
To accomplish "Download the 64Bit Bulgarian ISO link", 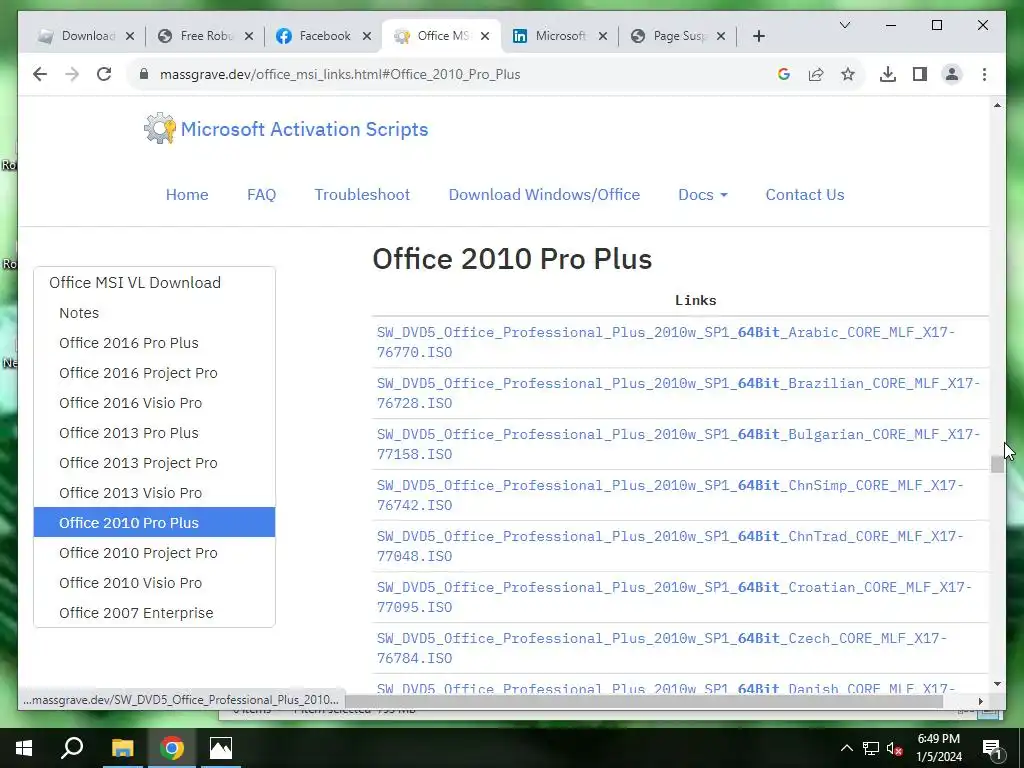I will point(679,444).
